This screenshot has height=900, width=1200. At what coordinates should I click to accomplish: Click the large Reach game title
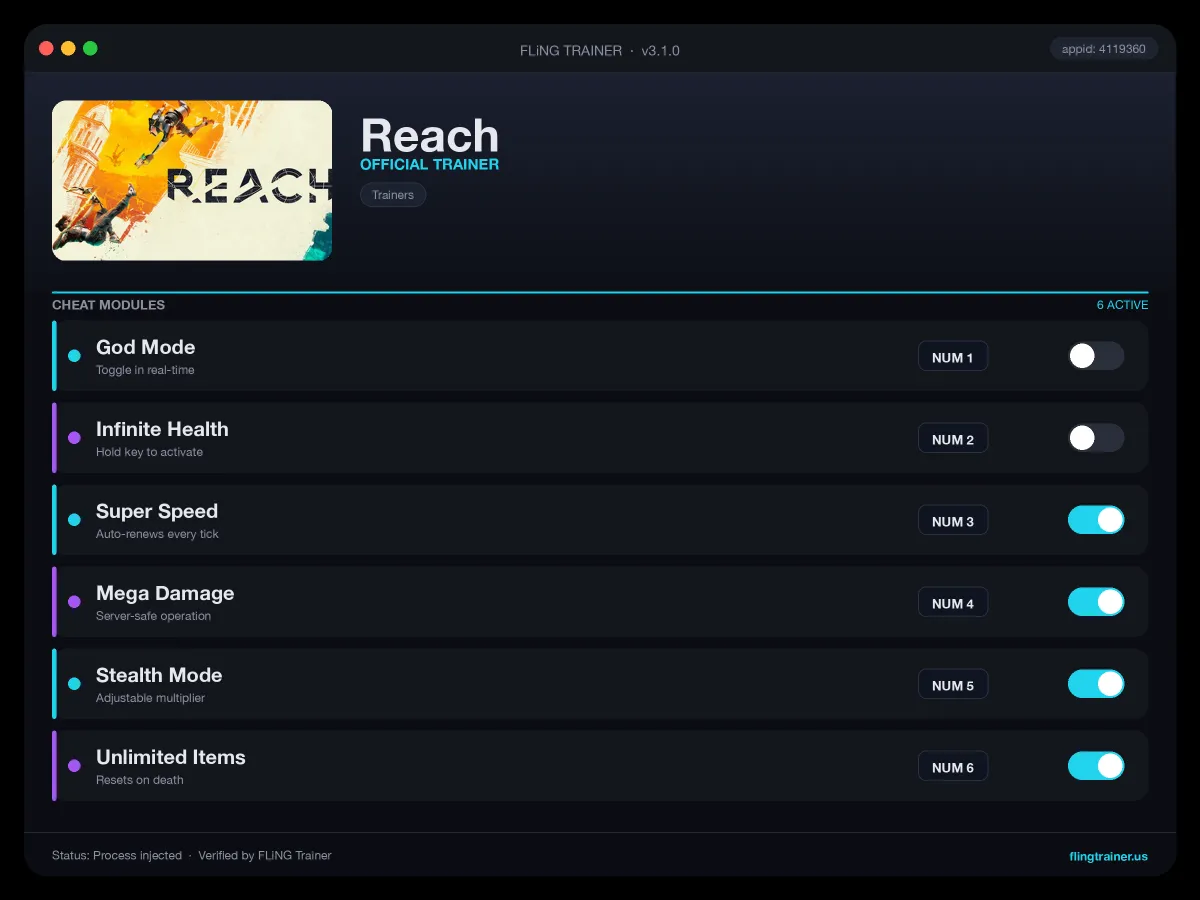429,135
